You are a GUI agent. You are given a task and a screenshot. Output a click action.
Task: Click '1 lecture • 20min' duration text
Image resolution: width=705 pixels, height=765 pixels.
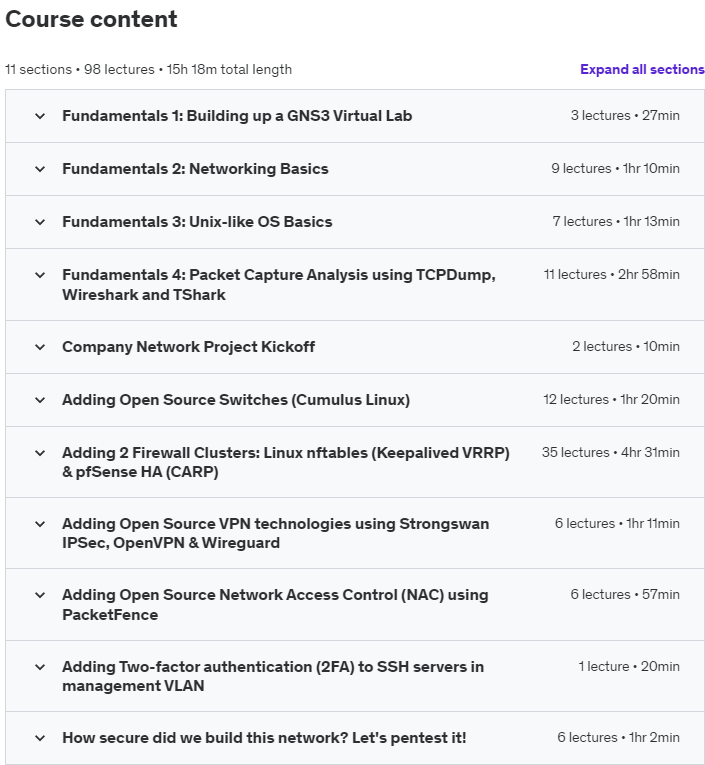point(629,666)
